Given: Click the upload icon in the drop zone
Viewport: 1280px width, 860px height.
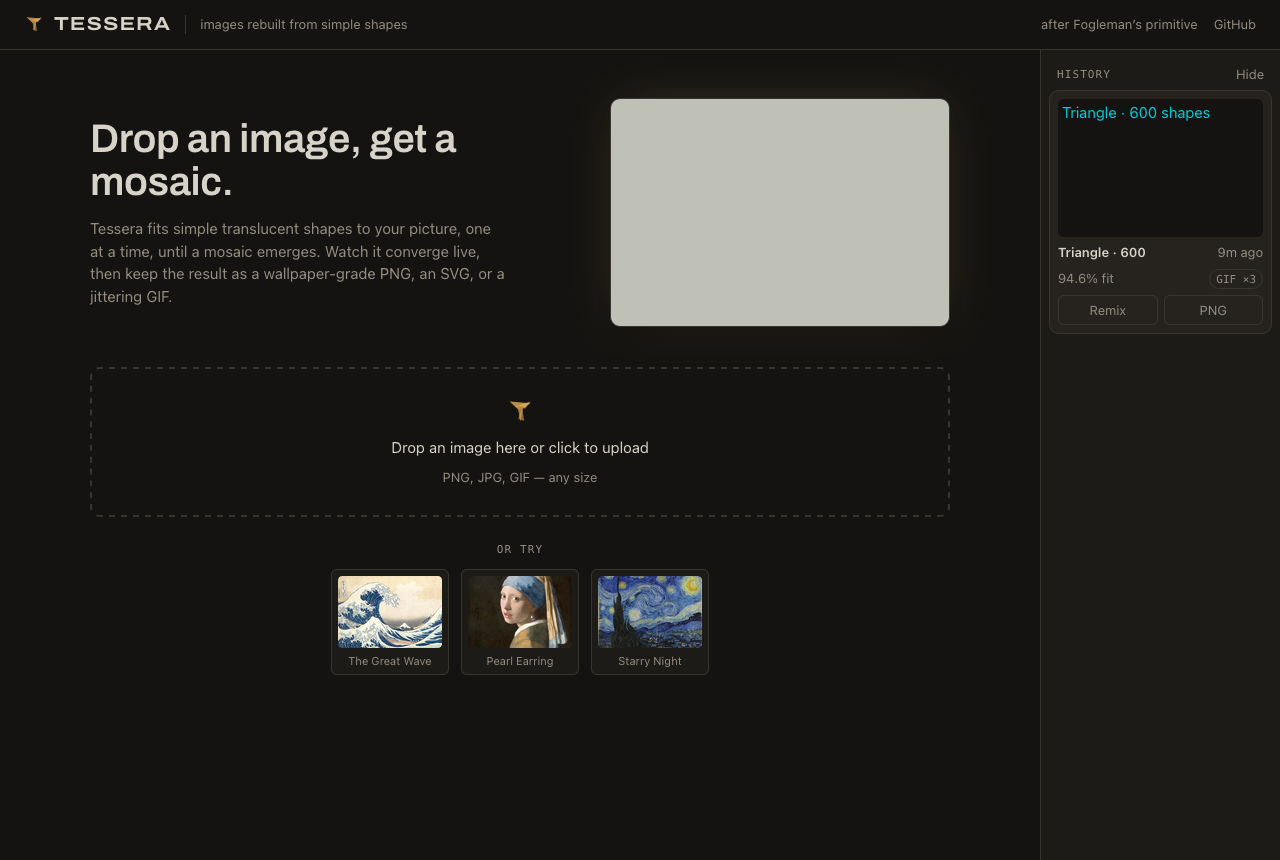Looking at the screenshot, I should 520,410.
